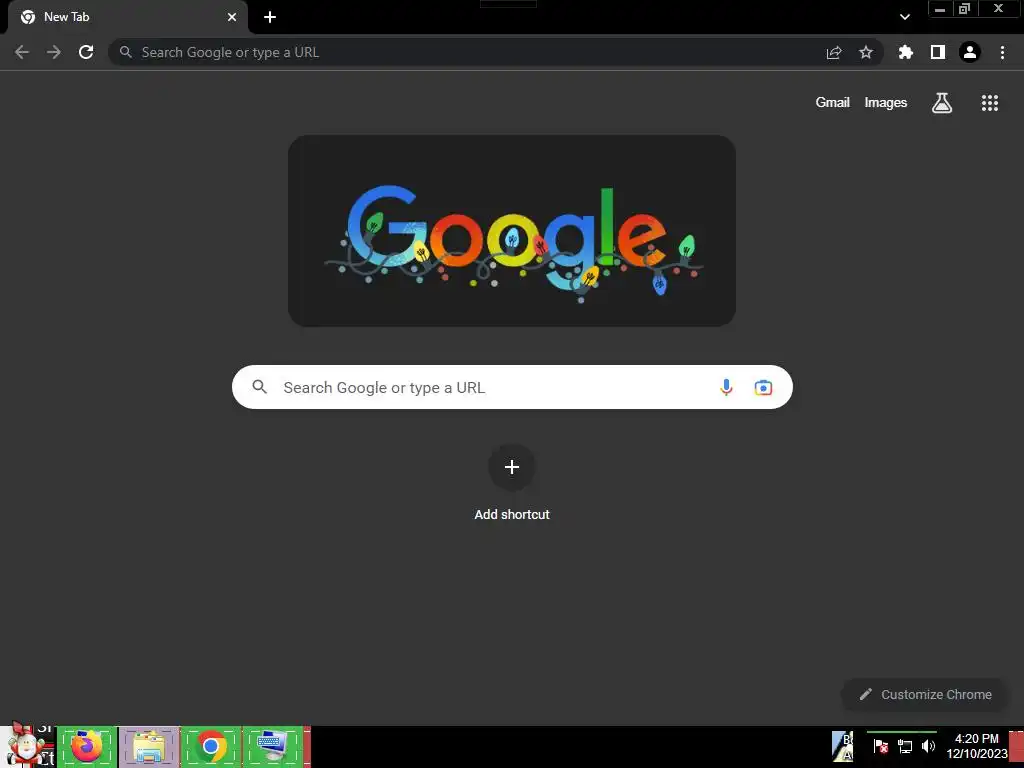1024x768 pixels.
Task: Go back using the back arrow
Action: (22, 52)
